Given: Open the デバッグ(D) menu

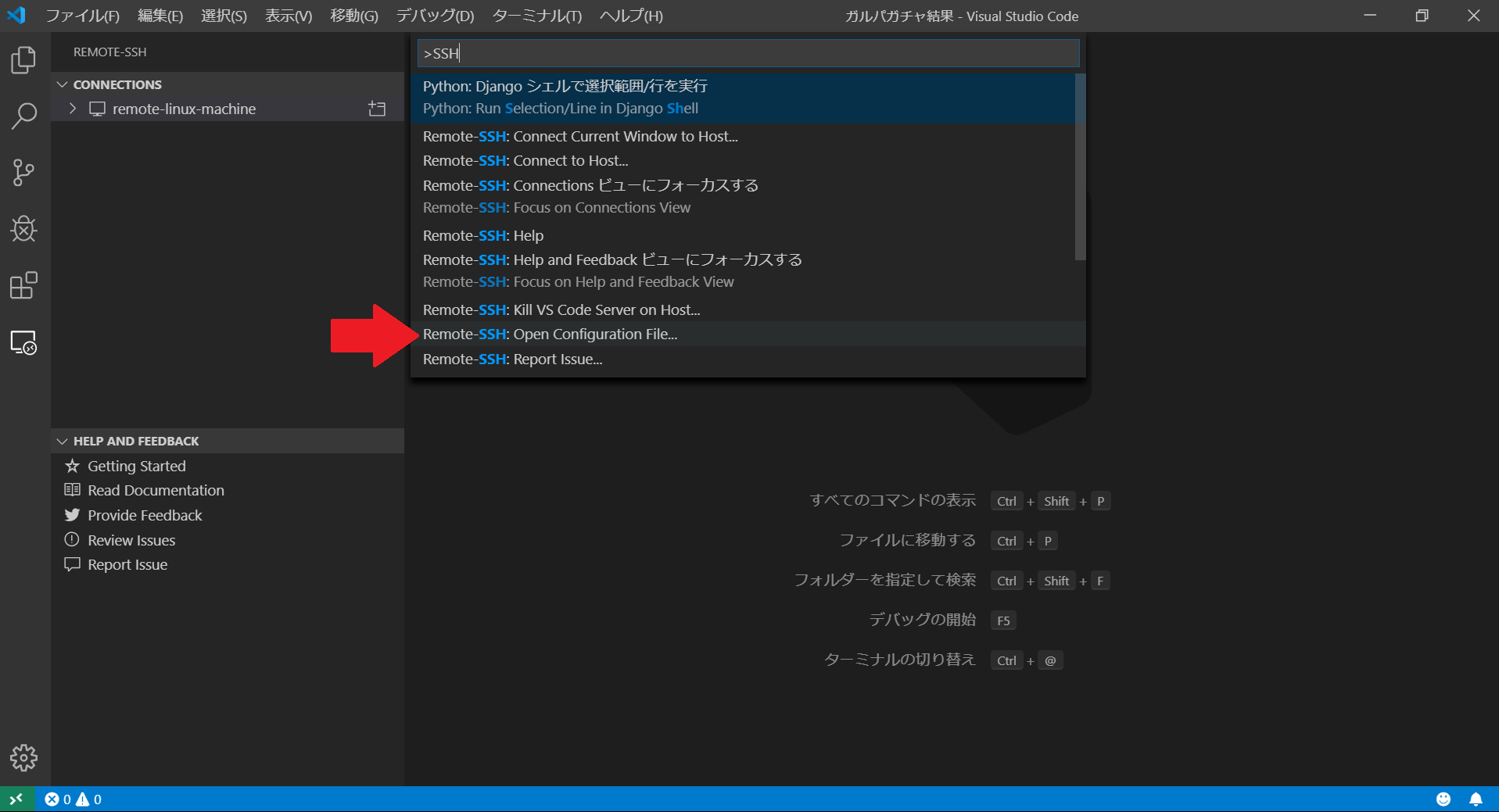Looking at the screenshot, I should [435, 16].
